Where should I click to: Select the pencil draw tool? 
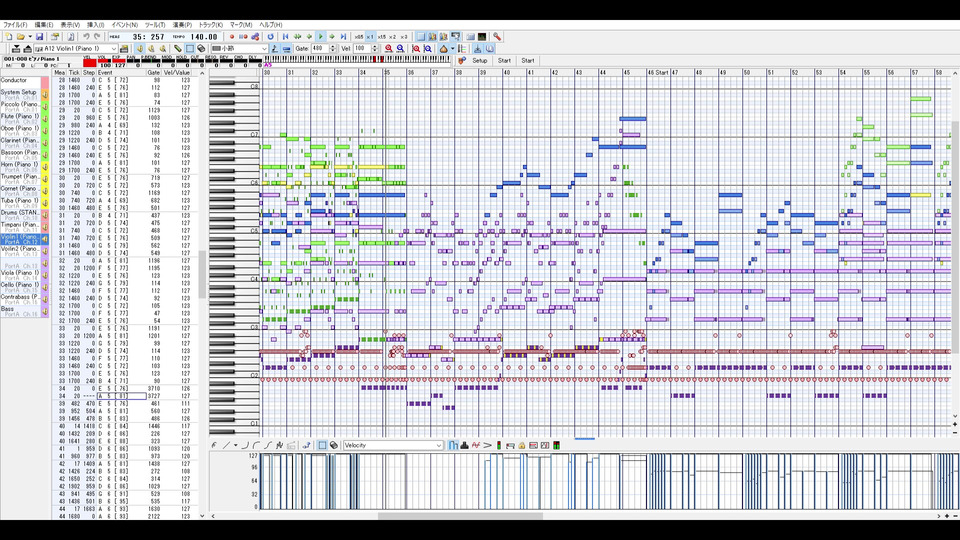pos(178,48)
